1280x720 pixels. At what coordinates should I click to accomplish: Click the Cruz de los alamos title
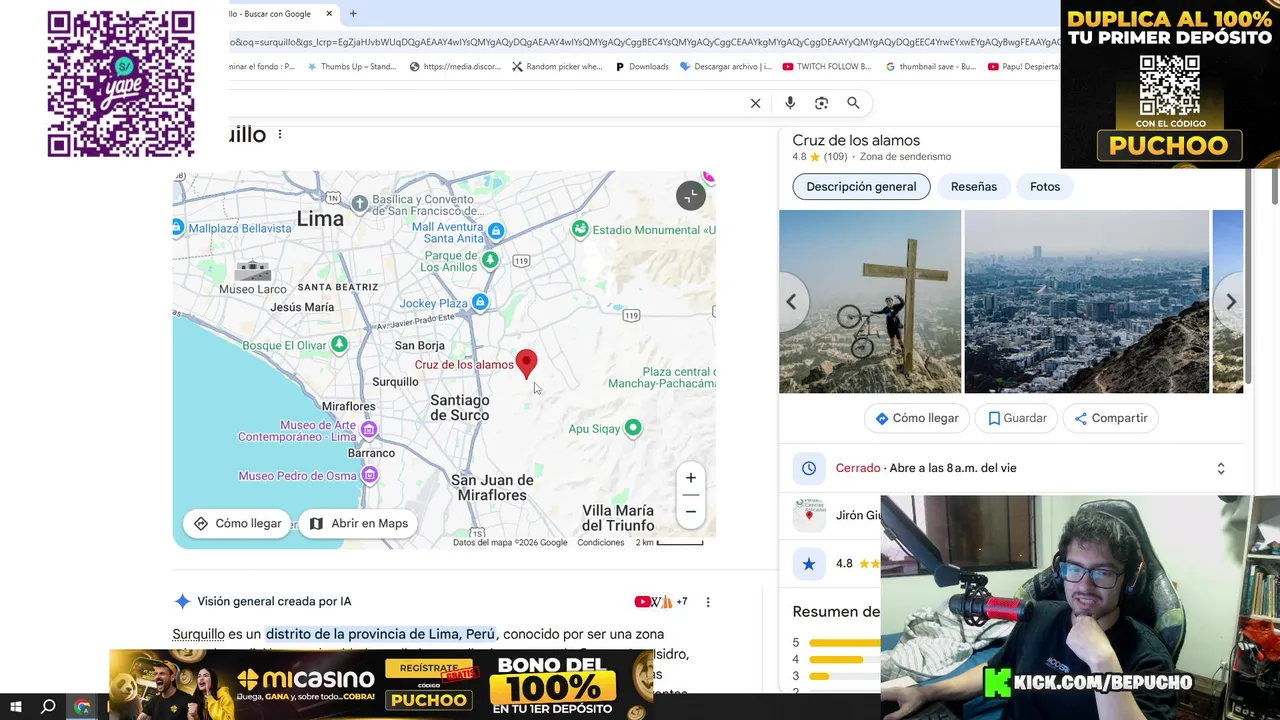[856, 141]
